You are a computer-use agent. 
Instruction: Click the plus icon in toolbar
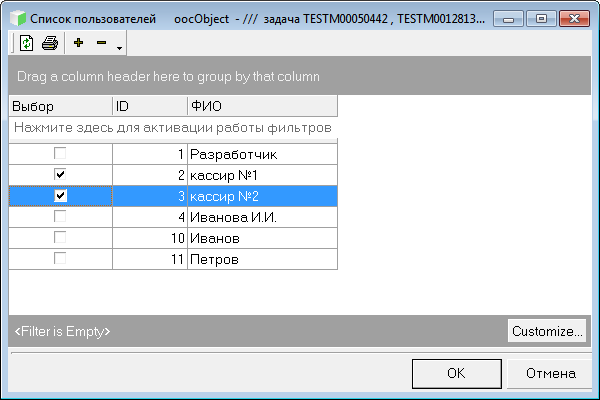pyautogui.click(x=79, y=43)
